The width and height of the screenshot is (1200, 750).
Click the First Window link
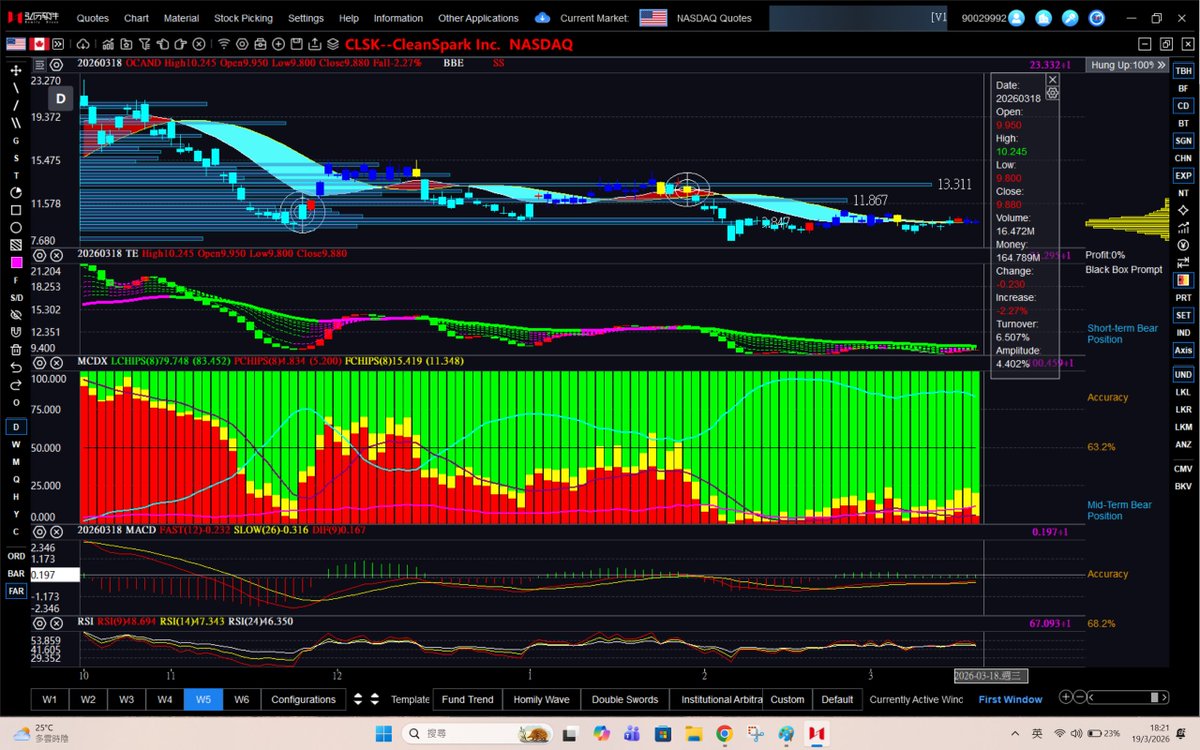(x=1010, y=699)
